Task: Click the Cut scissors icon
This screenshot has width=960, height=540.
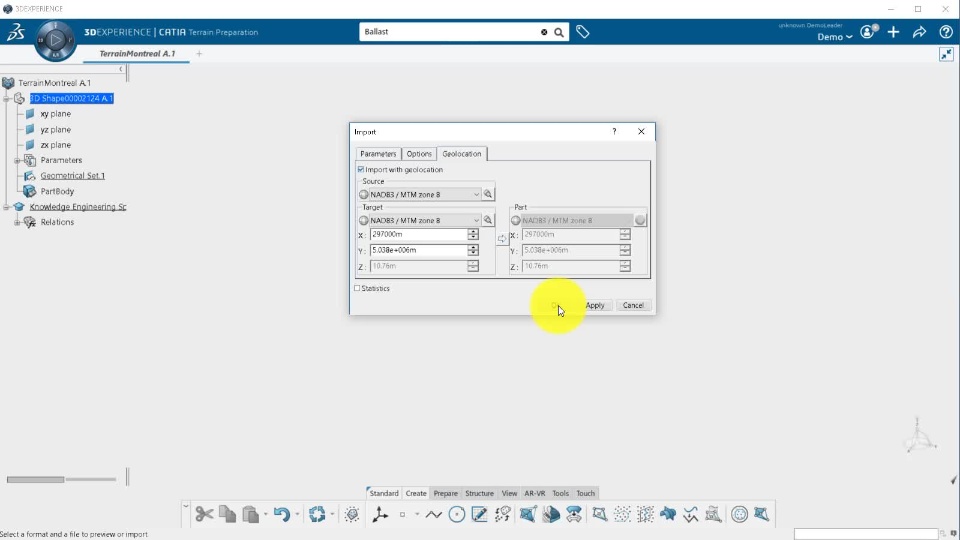Action: pos(204,514)
